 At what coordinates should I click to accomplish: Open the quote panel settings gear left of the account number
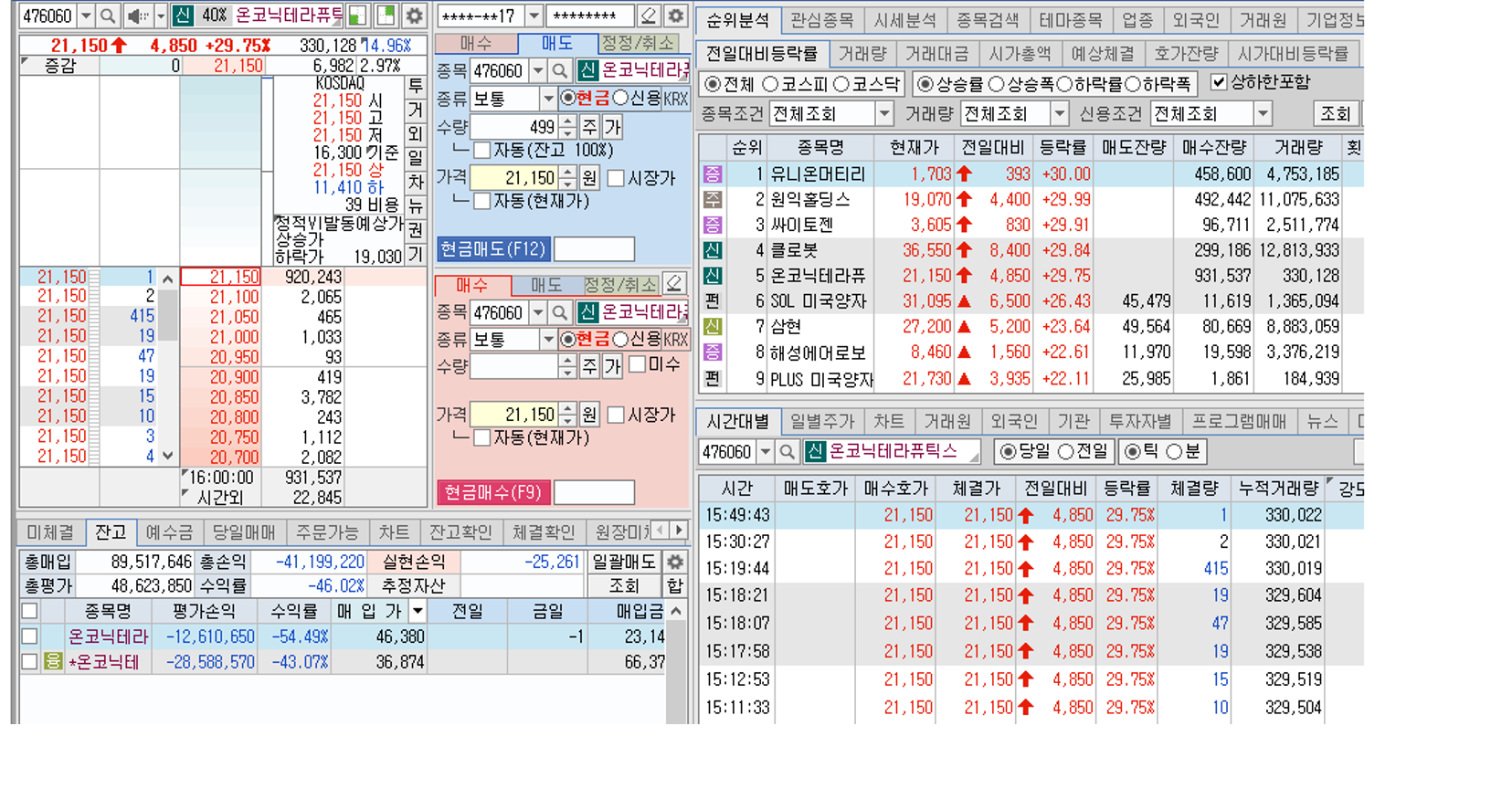pos(414,16)
